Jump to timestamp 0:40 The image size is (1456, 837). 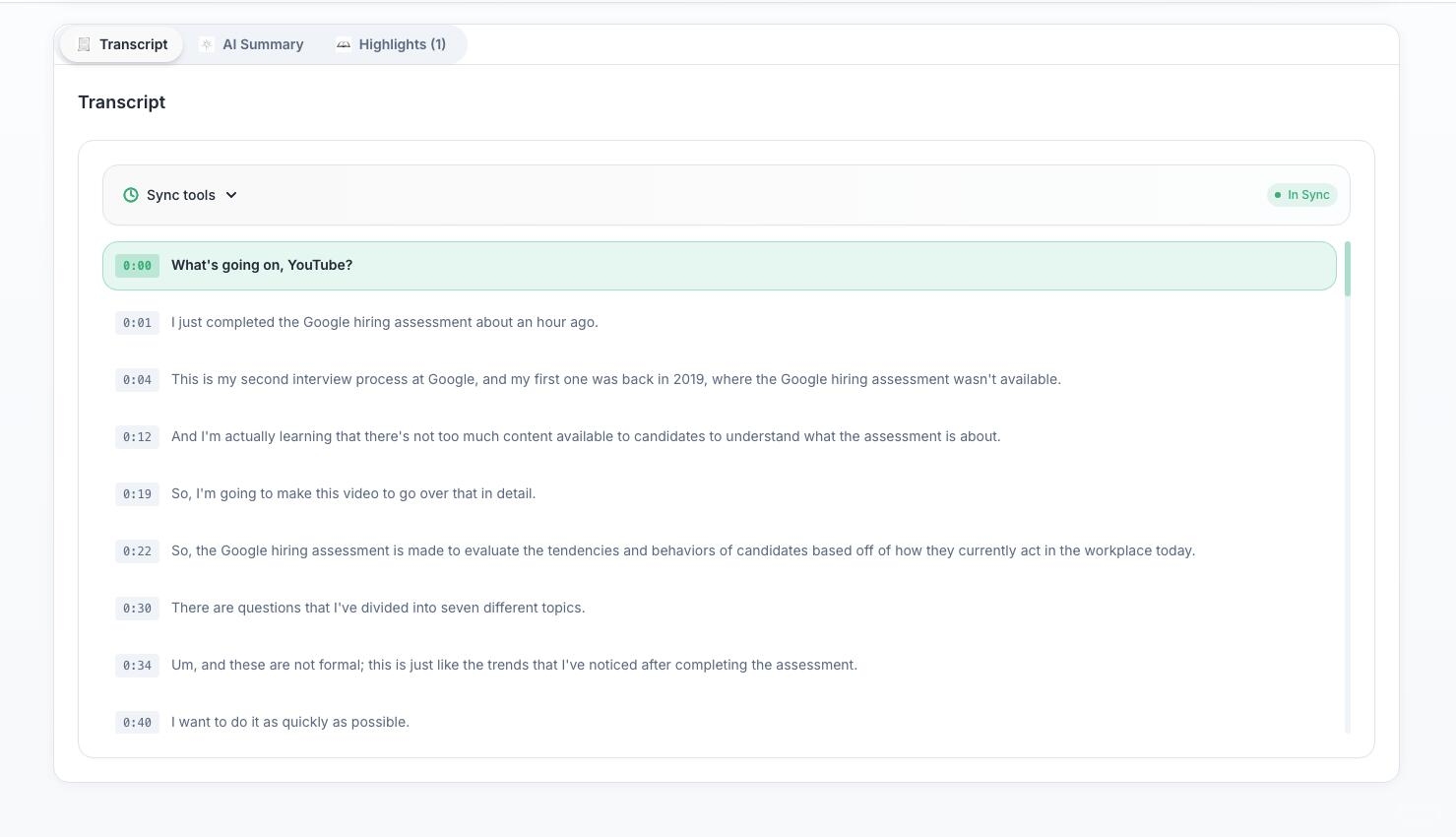[137, 723]
